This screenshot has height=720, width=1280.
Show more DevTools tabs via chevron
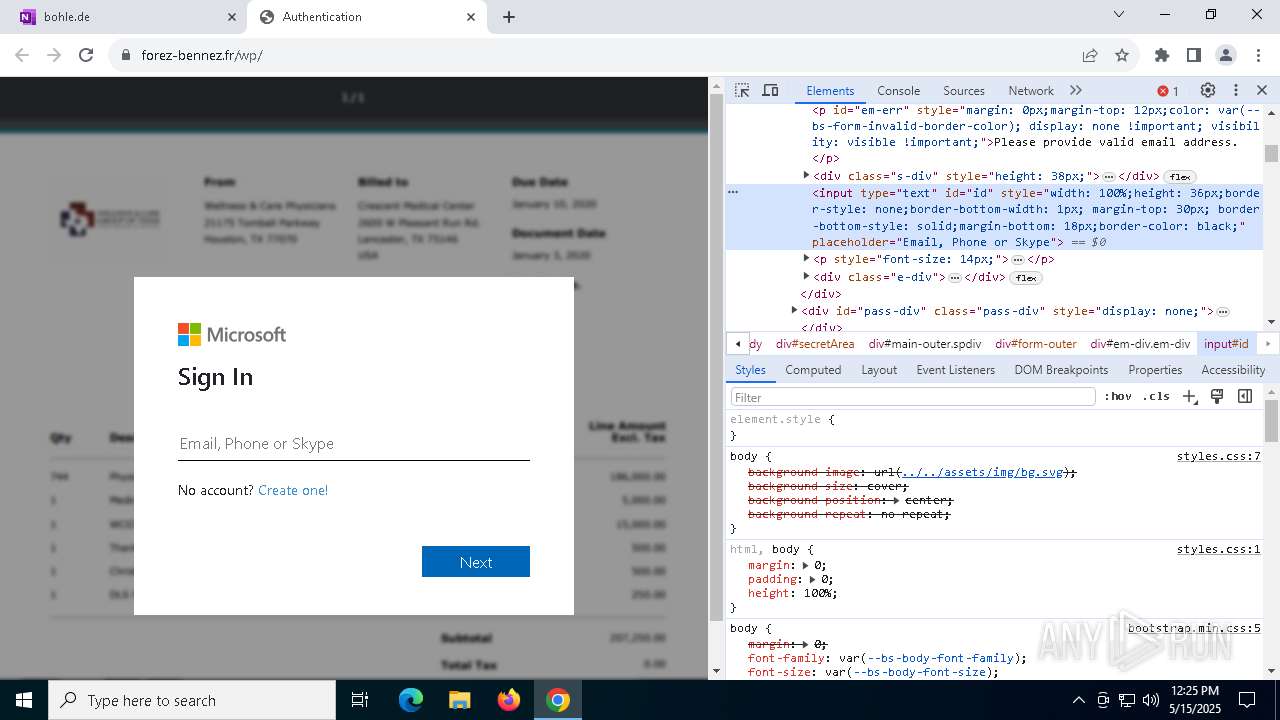(x=1076, y=90)
